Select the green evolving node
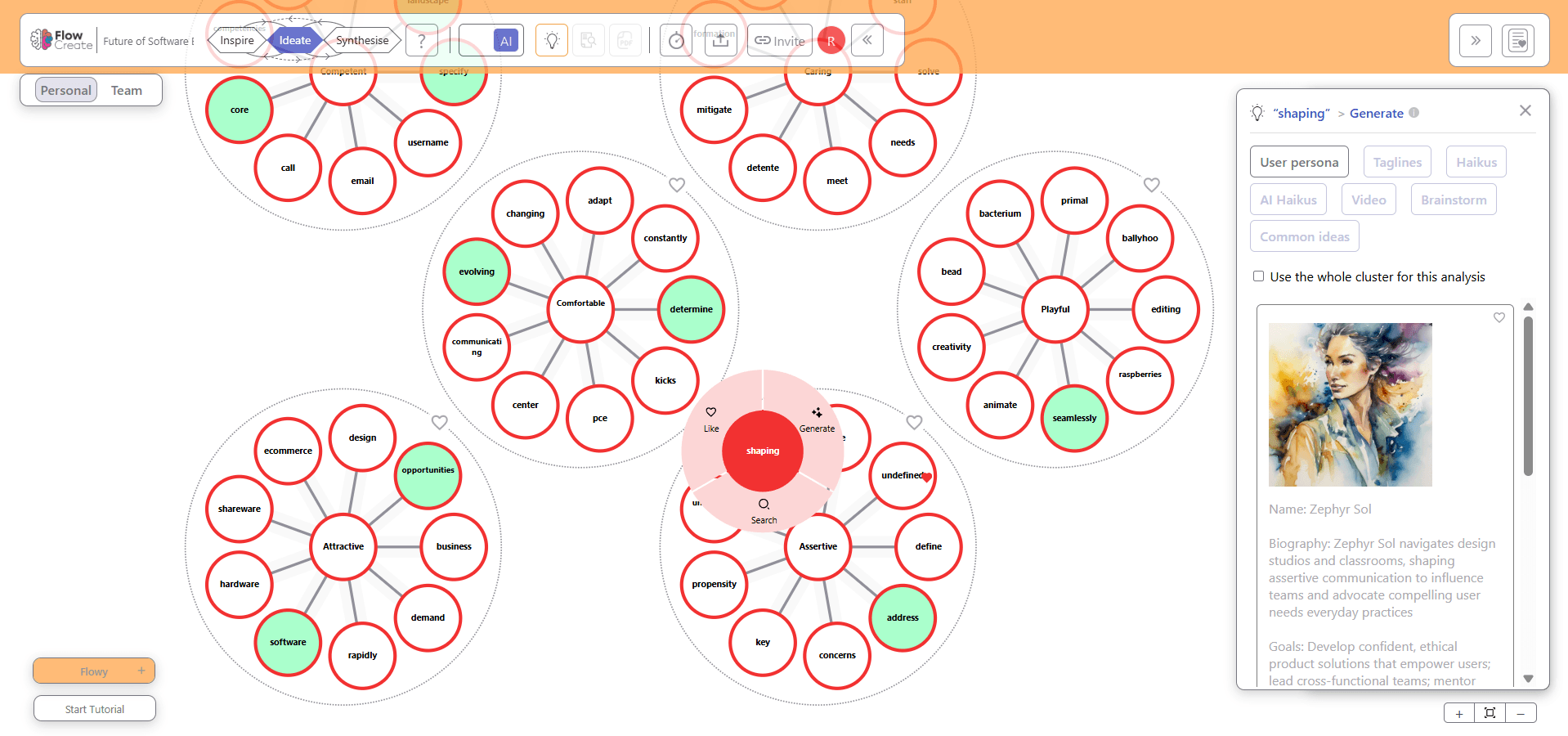This screenshot has height=736, width=1568. pos(477,272)
